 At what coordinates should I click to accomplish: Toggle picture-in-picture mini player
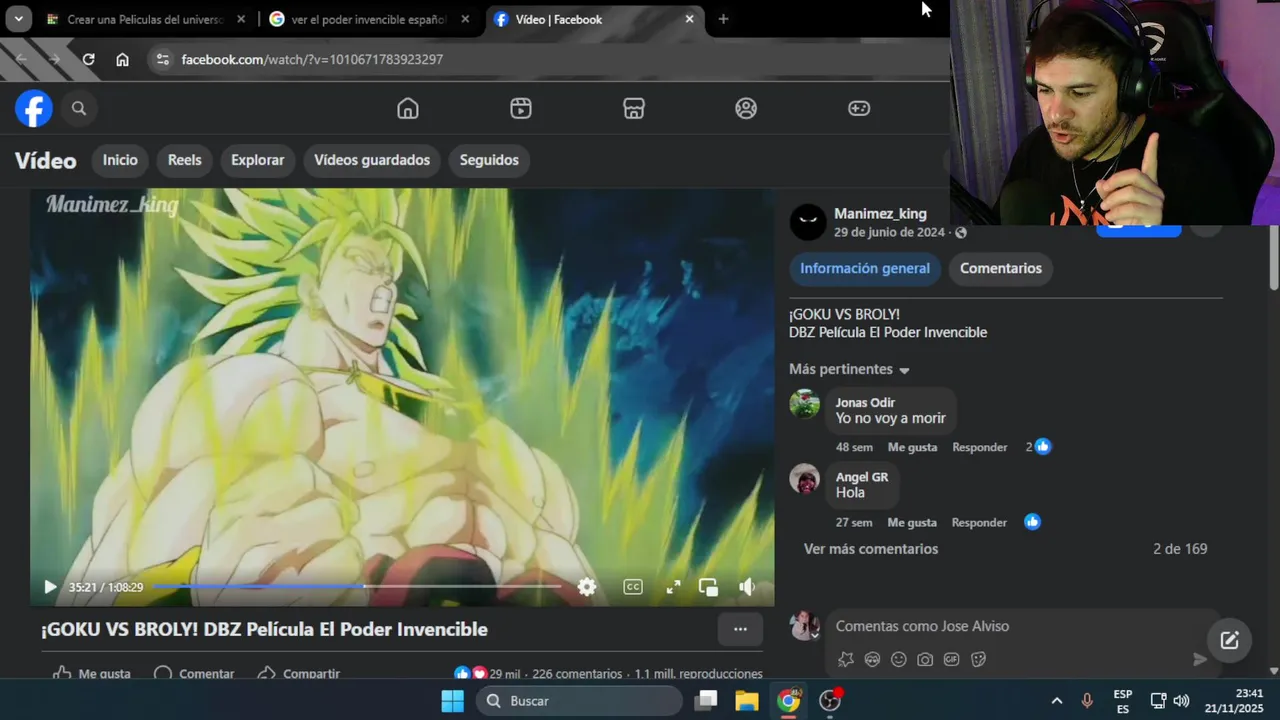coord(708,587)
